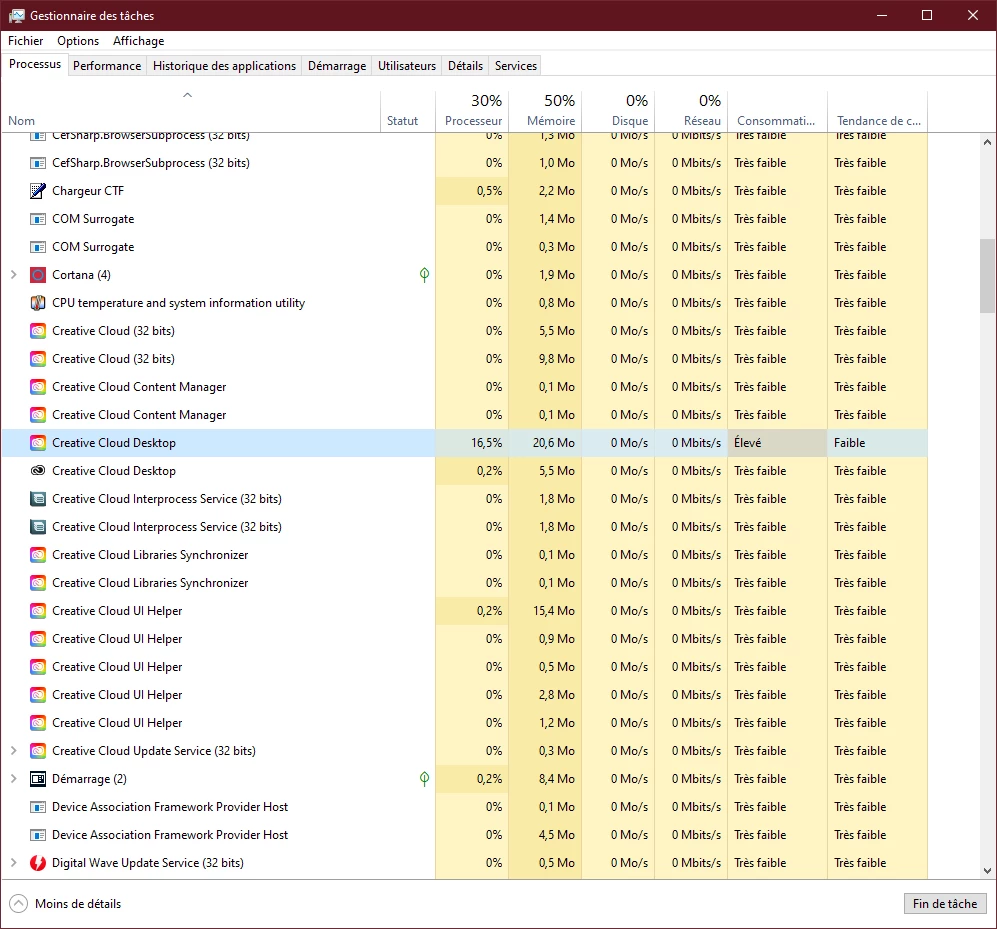Sort by the Nom column header
Image resolution: width=997 pixels, height=929 pixels.
point(191,112)
